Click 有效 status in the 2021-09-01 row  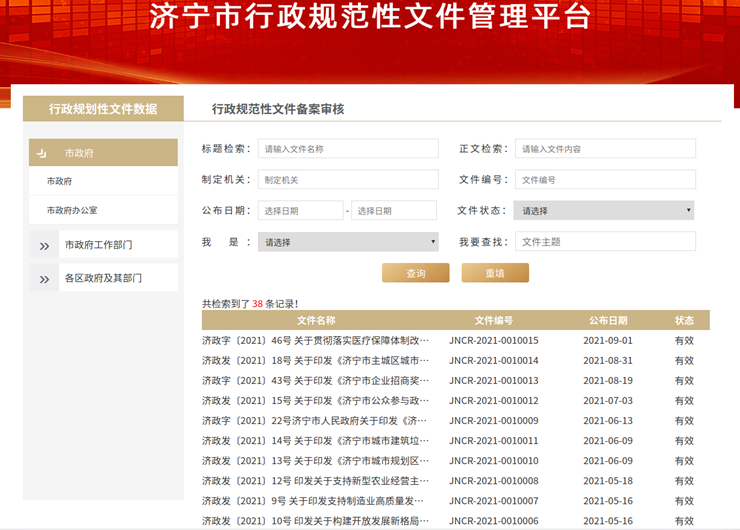(x=684, y=340)
